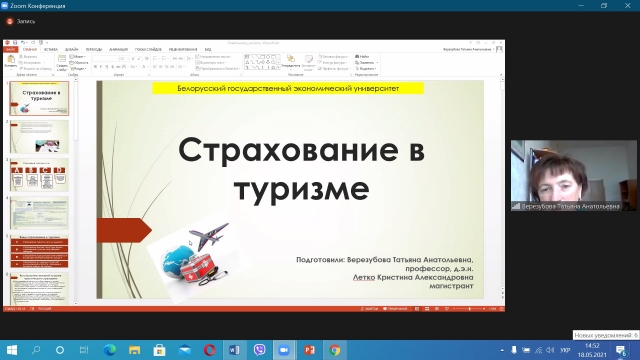Toggle Underline formatting in Font group
This screenshot has width=640, height=360.
[107, 67]
